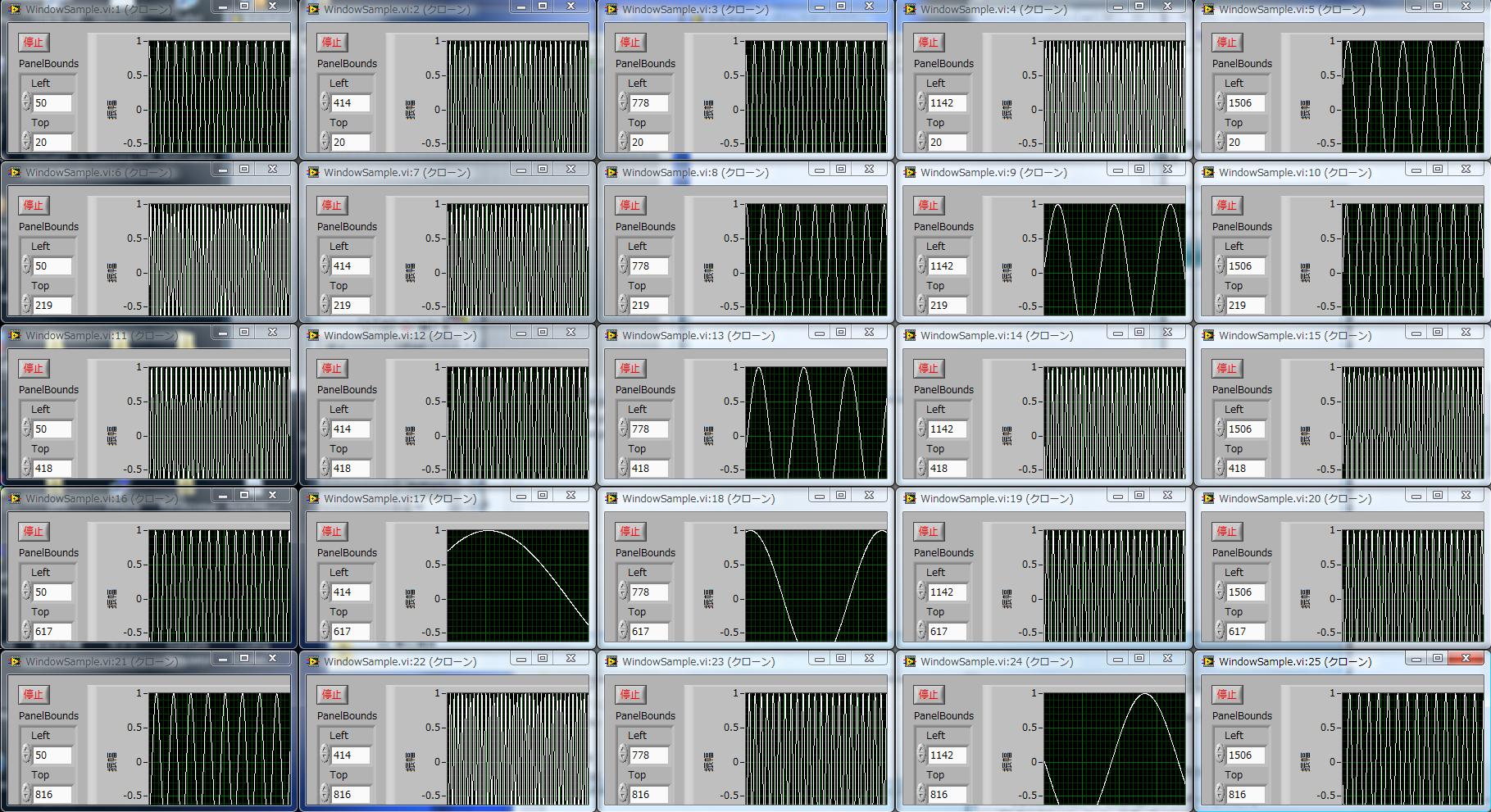Click the 停止 button in WindowSample.vi:25
Screen dimensions: 1491x812
tap(1227, 694)
